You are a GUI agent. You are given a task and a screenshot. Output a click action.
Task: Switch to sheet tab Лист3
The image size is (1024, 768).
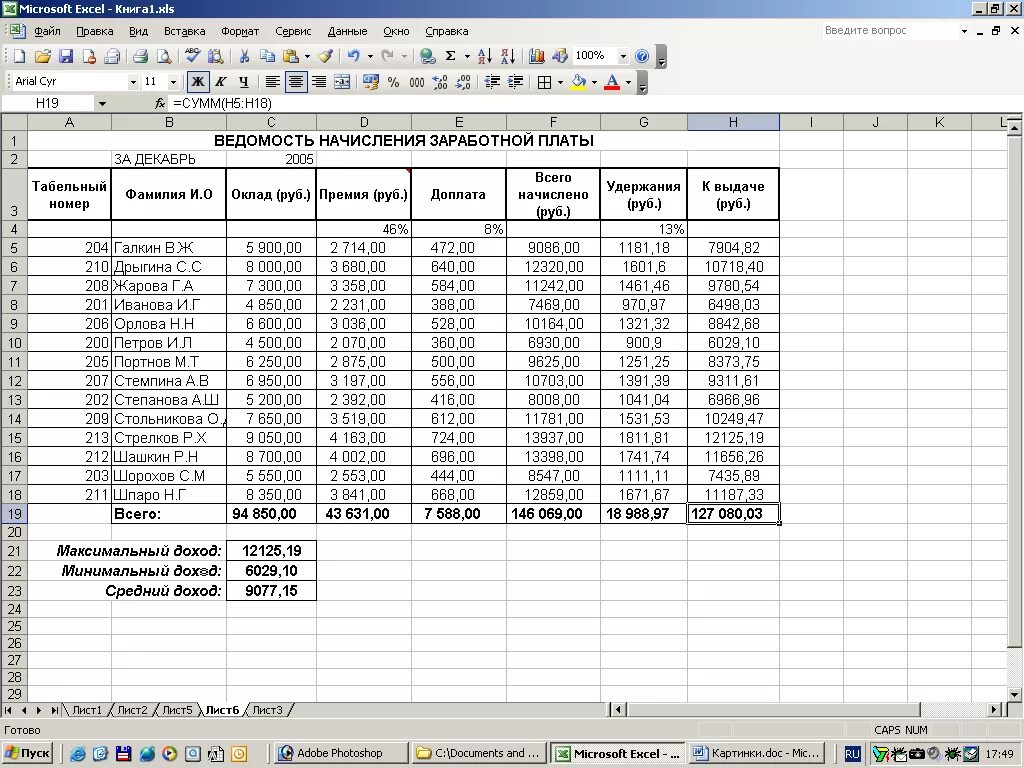click(x=267, y=710)
